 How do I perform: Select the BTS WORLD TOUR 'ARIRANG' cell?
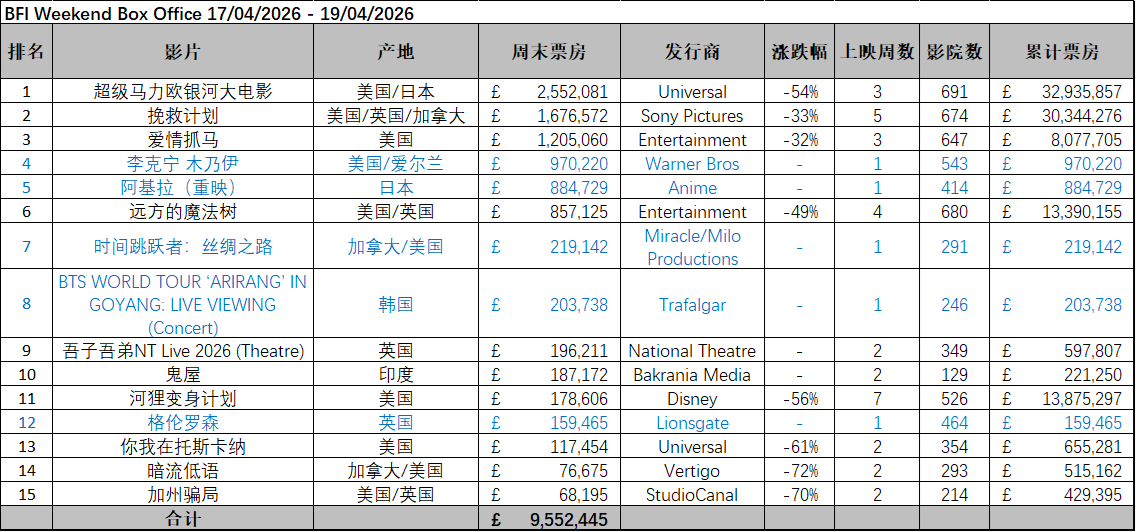click(x=183, y=304)
